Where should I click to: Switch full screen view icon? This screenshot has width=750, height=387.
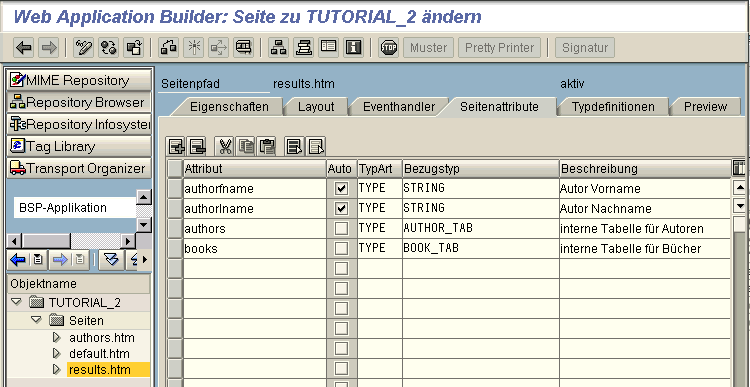point(329,47)
